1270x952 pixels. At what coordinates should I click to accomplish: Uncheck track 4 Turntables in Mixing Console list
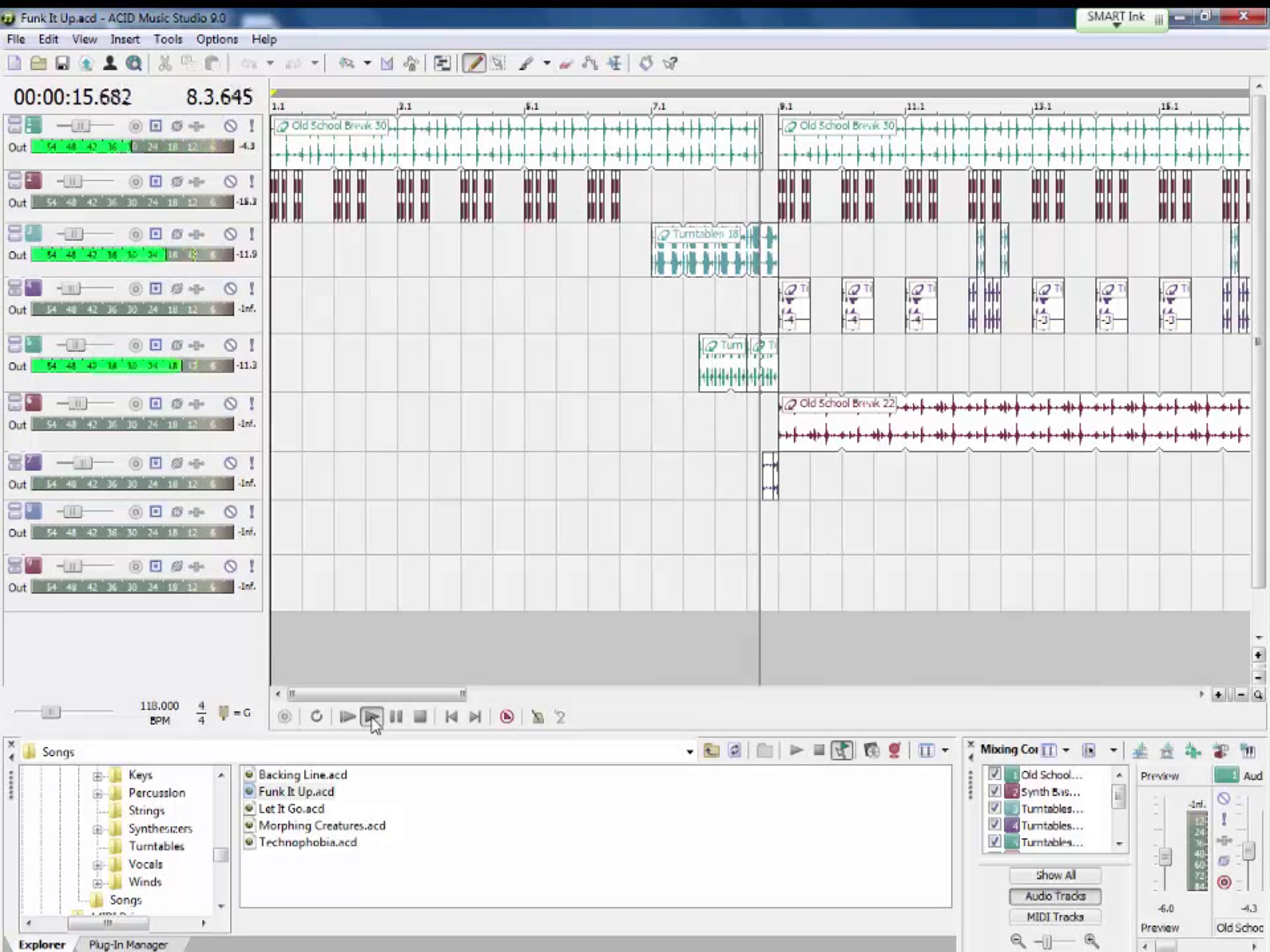[x=994, y=825]
